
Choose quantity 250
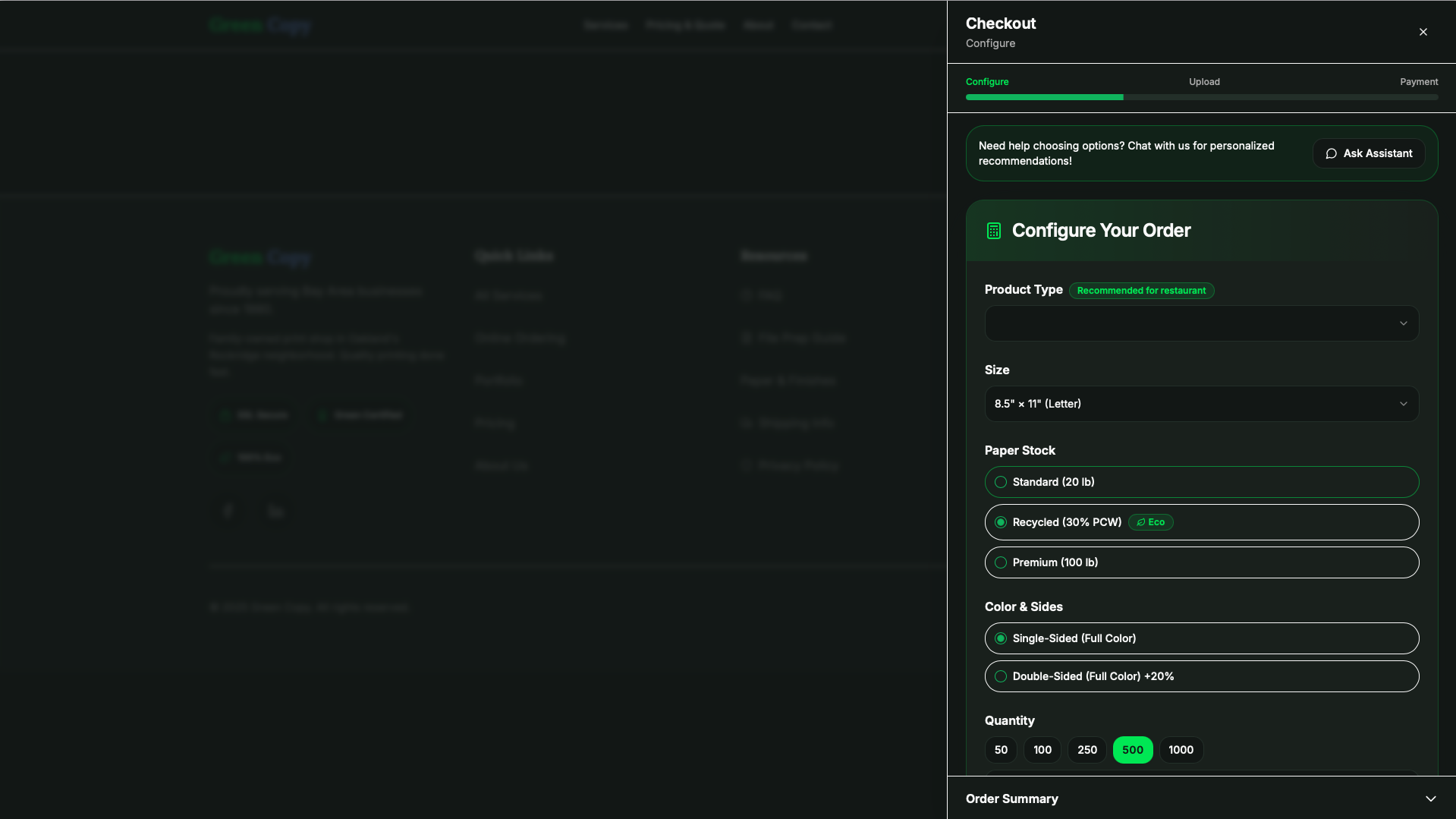[x=1086, y=750]
